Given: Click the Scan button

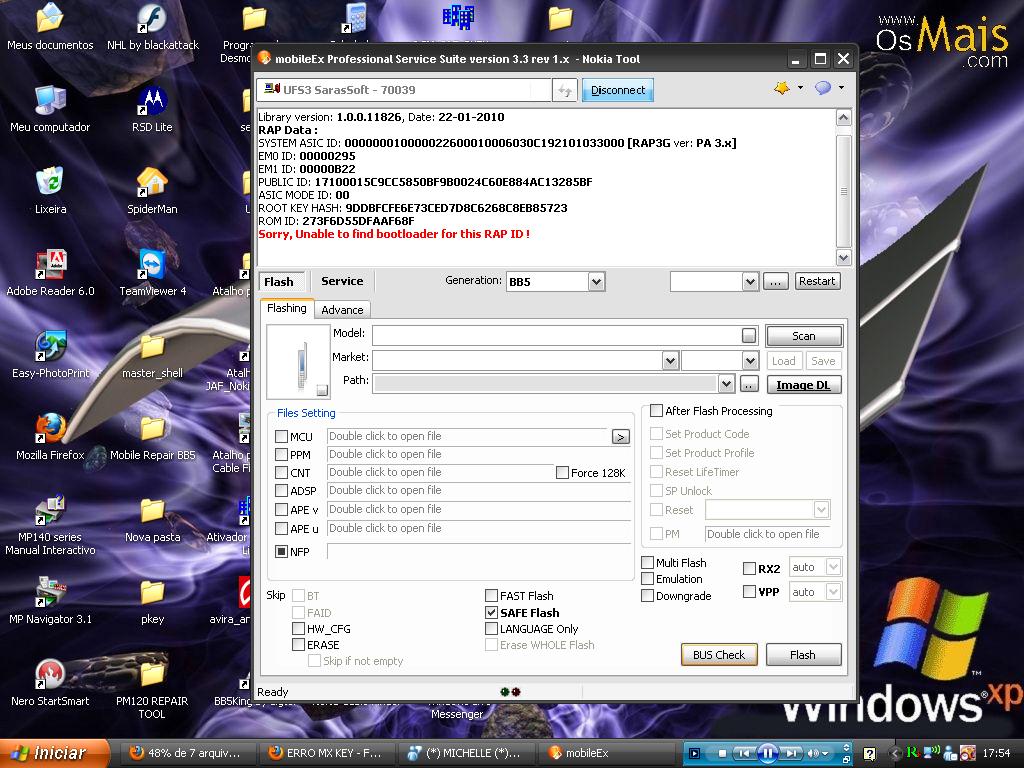Looking at the screenshot, I should [804, 336].
